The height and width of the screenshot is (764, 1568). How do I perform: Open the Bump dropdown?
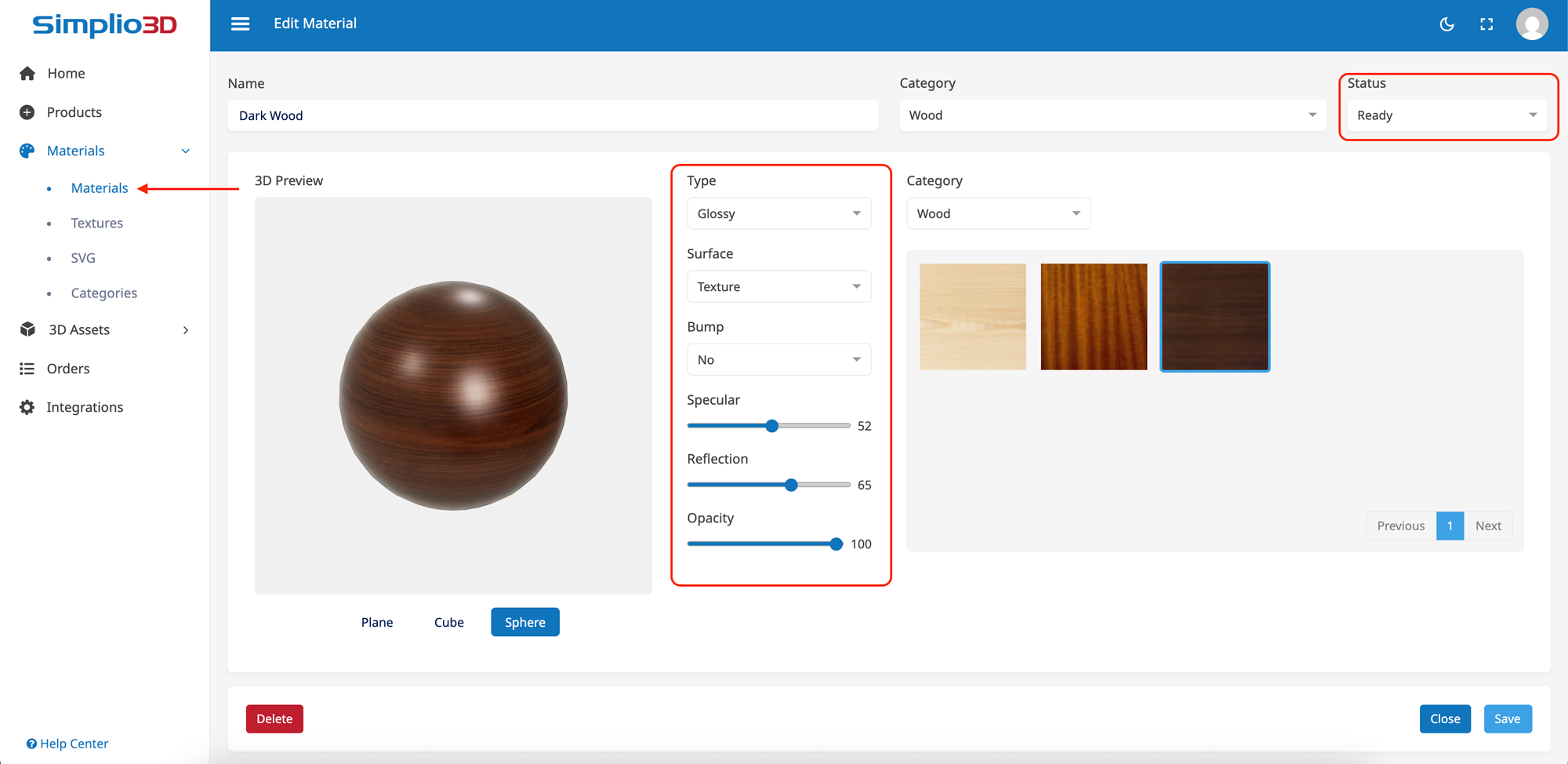tap(779, 358)
